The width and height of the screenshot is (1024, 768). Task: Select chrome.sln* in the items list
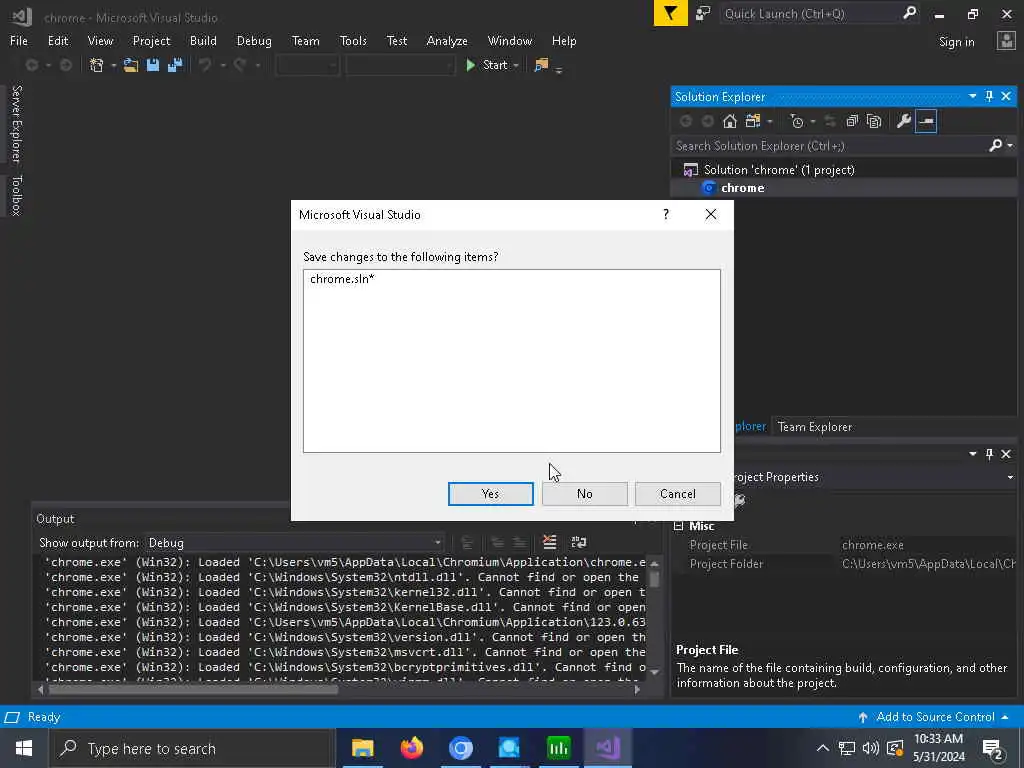click(x=342, y=279)
